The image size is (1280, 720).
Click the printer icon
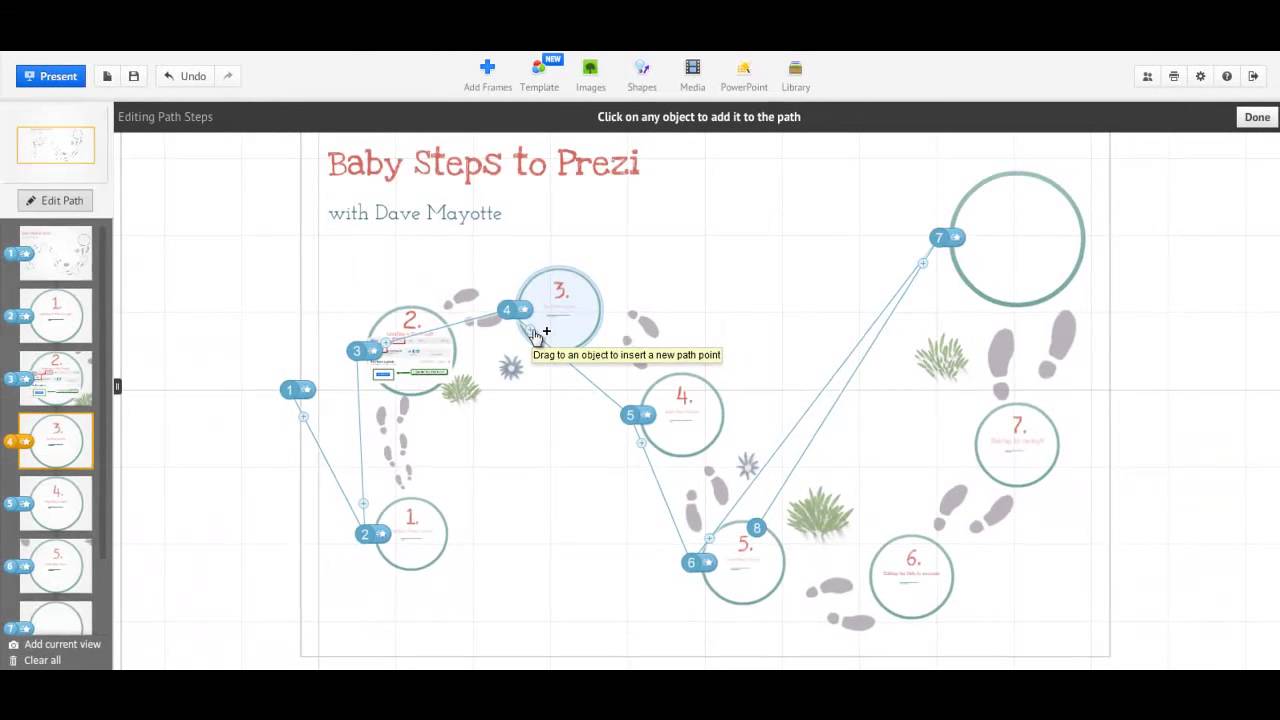pyautogui.click(x=1174, y=76)
